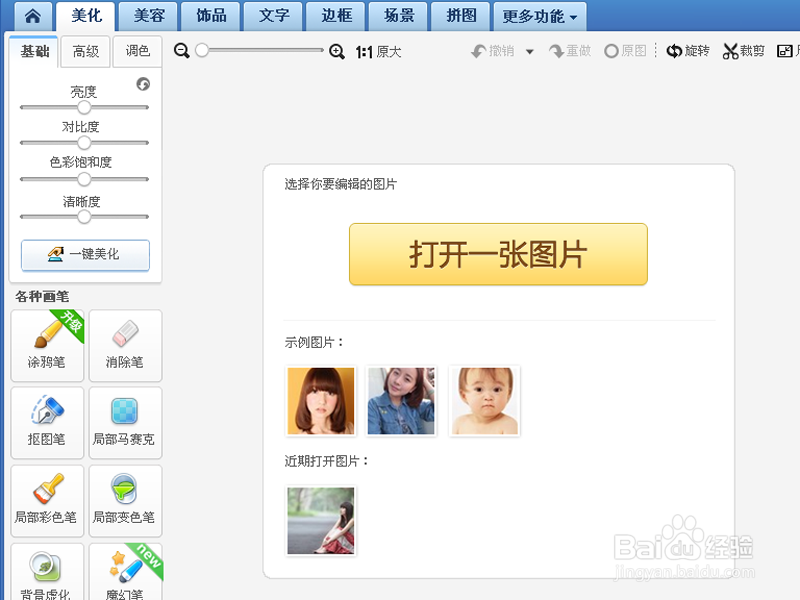Open the 调色 sub-tab

point(137,51)
